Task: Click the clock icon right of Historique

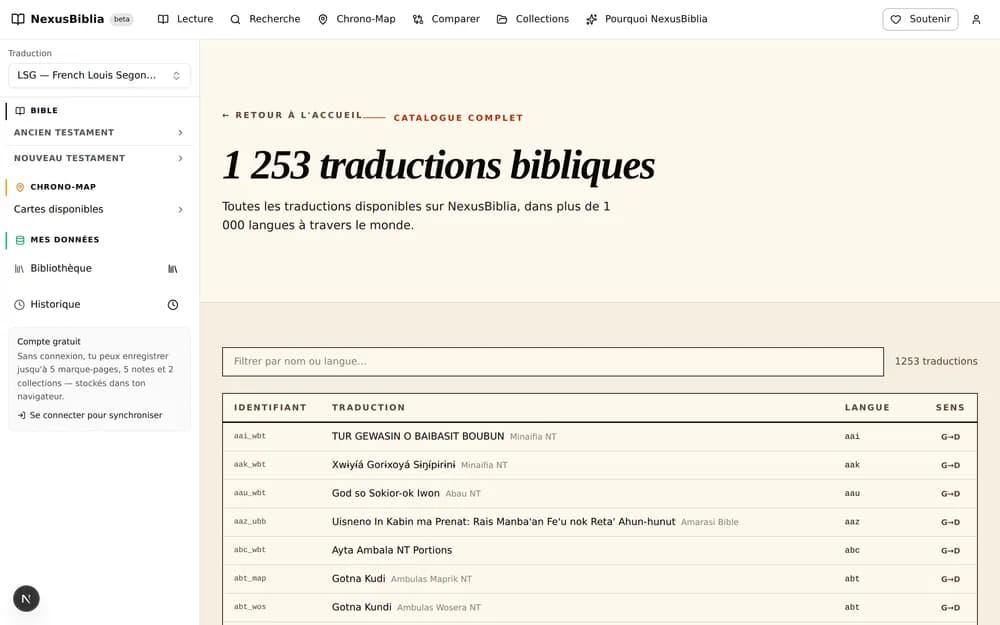Action: coord(173,305)
